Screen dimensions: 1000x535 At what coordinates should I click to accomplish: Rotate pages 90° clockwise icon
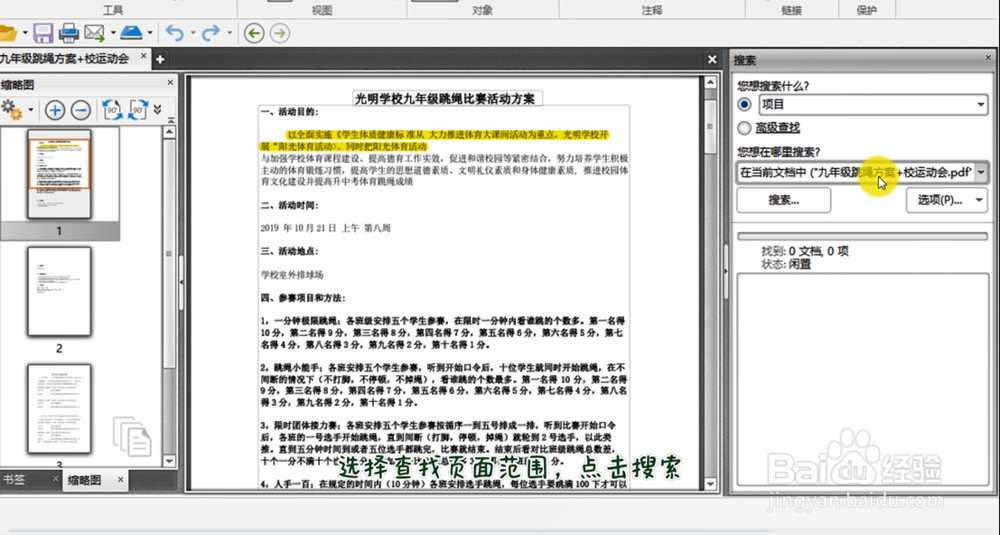pyautogui.click(x=138, y=110)
